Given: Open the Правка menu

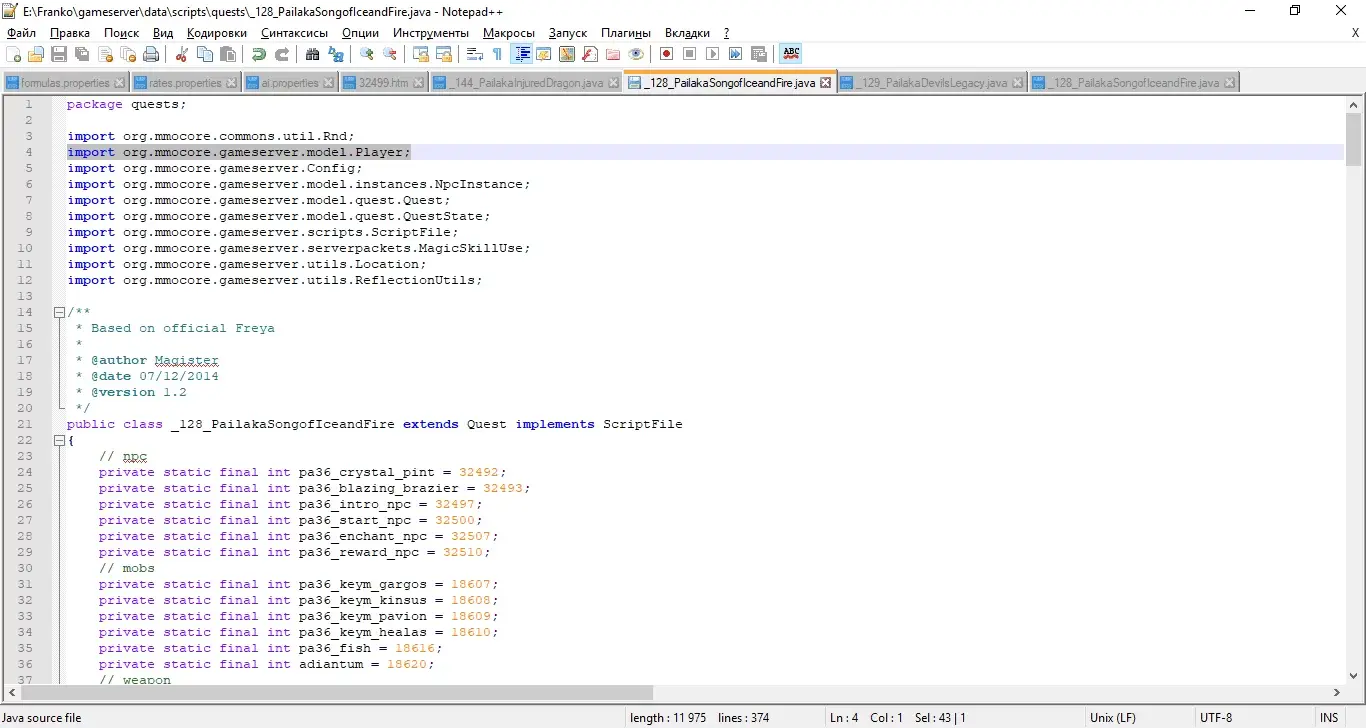Looking at the screenshot, I should point(70,33).
